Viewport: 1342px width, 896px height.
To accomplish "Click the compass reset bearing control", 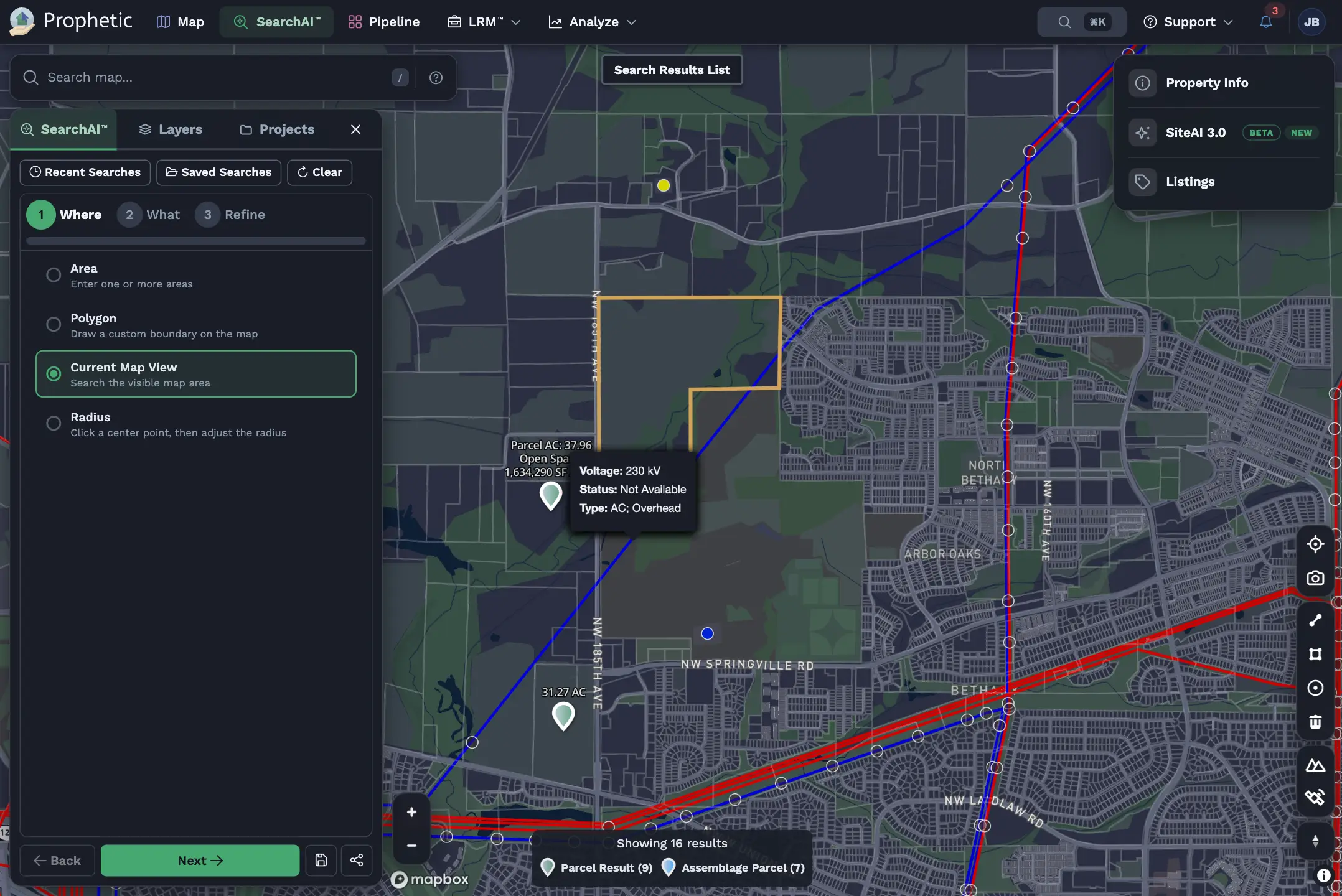I will [1315, 841].
